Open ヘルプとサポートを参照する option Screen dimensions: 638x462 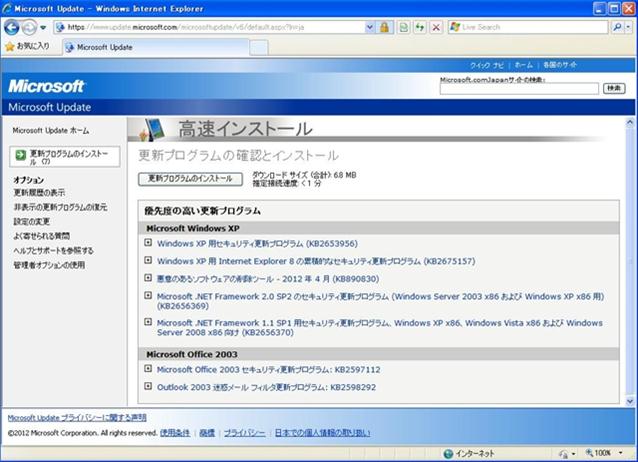click(x=54, y=251)
